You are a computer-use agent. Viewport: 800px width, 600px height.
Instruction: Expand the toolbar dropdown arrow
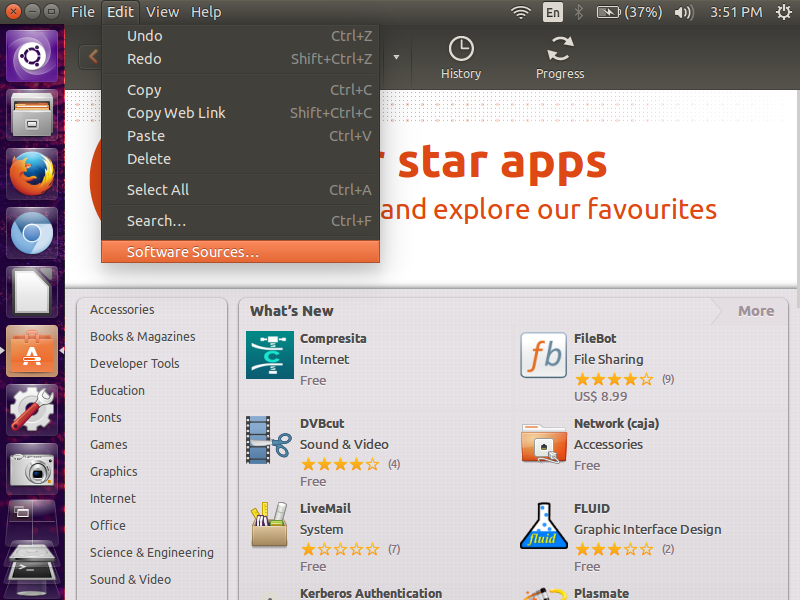click(396, 57)
